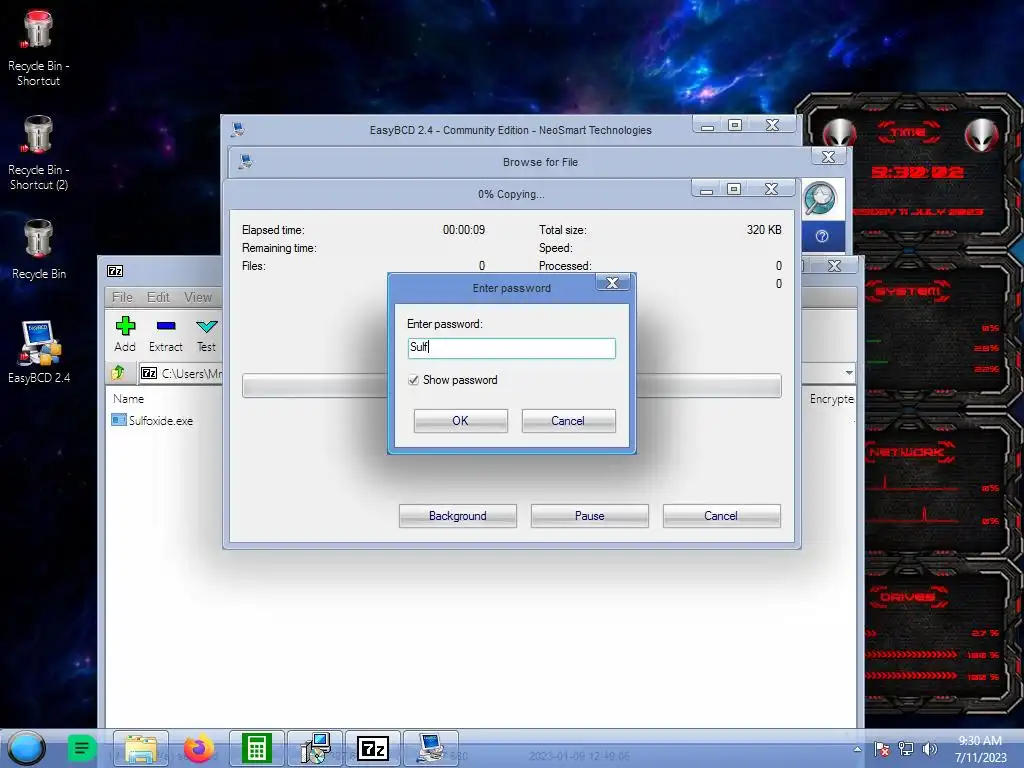Launch EasyBCD 2.4 desktop shortcut
Viewport: 1024px width, 768px height.
click(39, 351)
